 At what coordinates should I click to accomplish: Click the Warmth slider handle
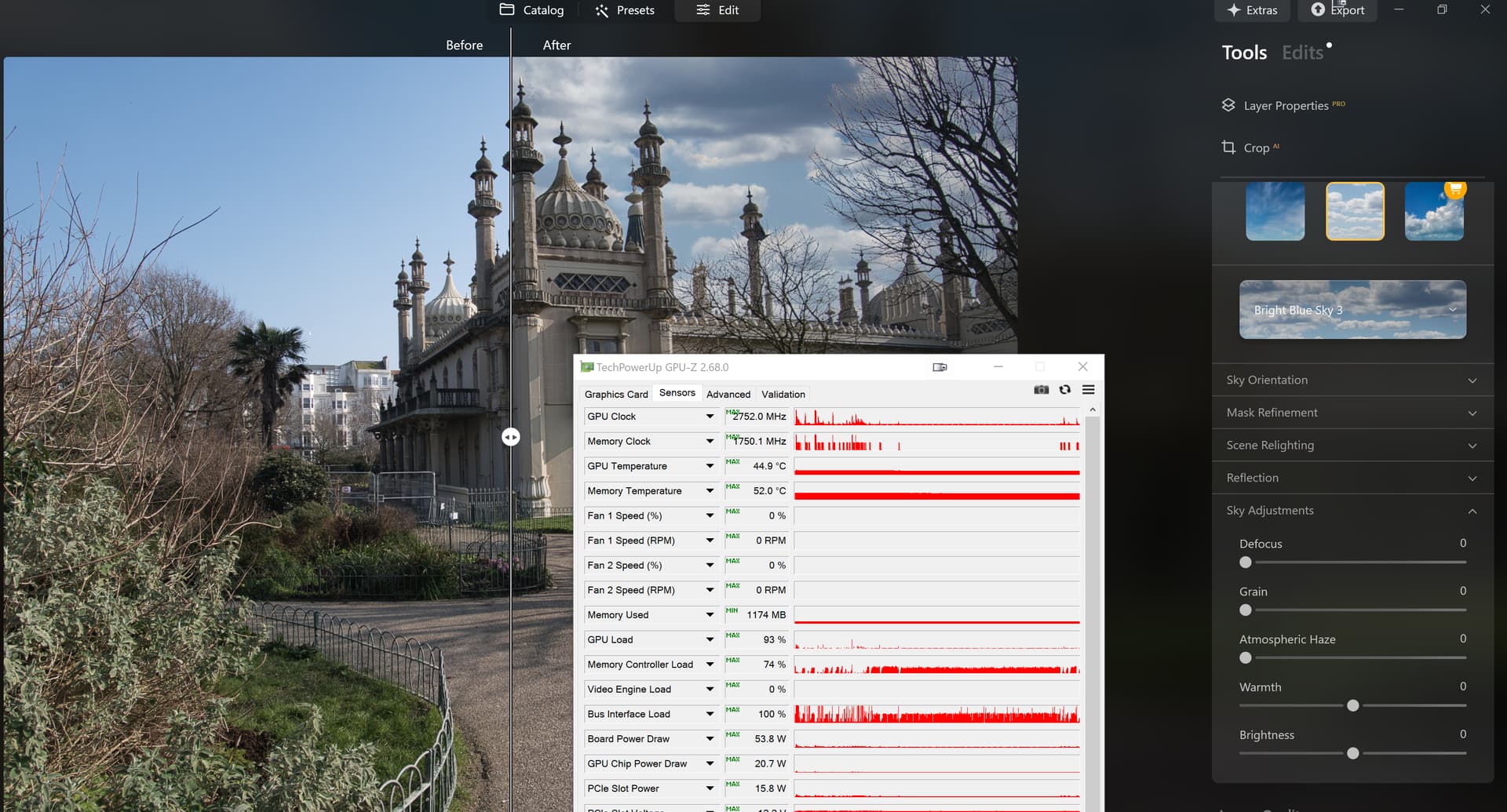[1352, 706]
